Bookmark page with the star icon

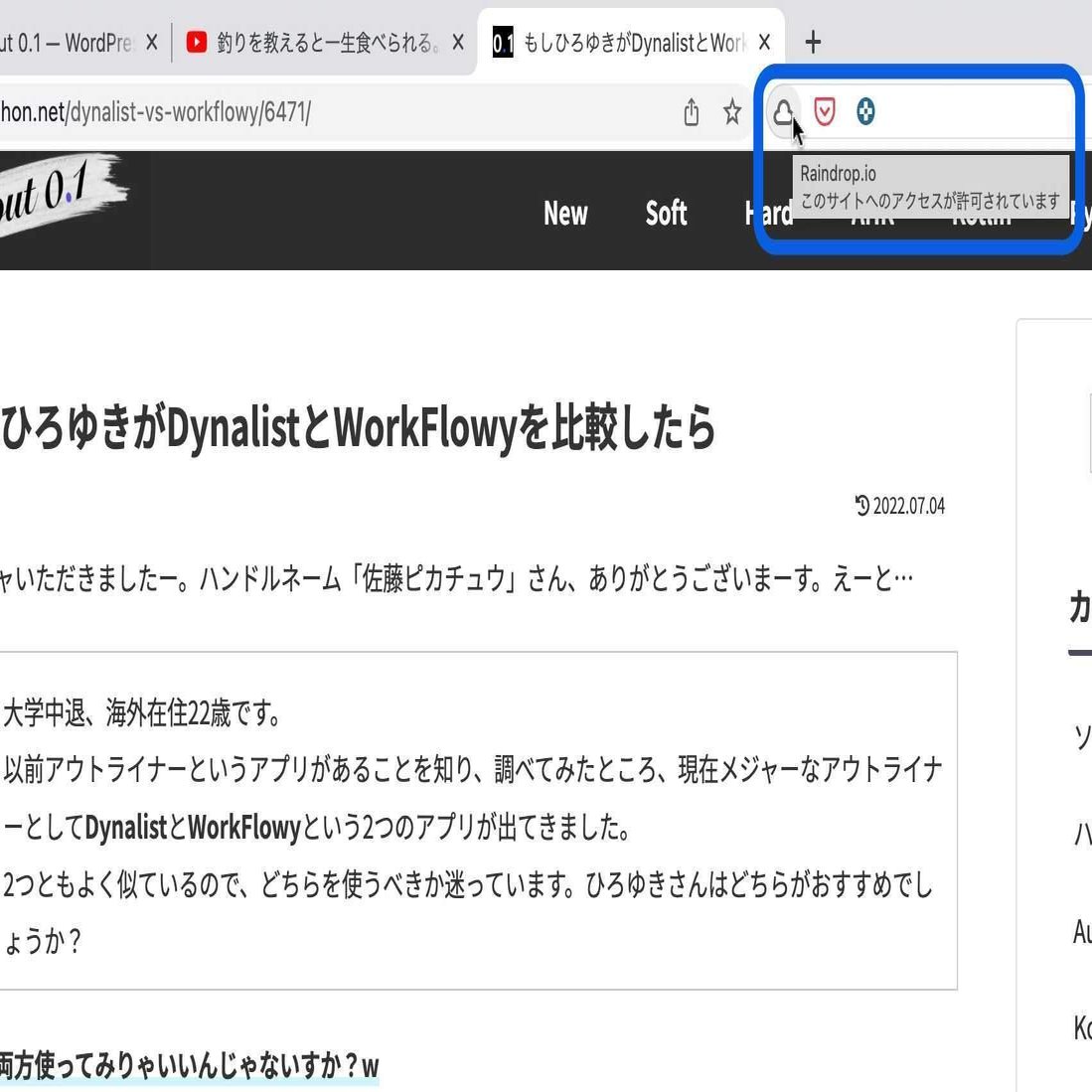coord(732,112)
